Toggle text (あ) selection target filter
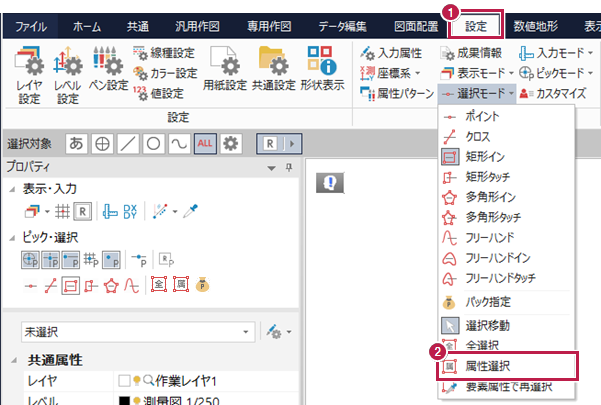The height and width of the screenshot is (405, 601). pyautogui.click(x=76, y=143)
